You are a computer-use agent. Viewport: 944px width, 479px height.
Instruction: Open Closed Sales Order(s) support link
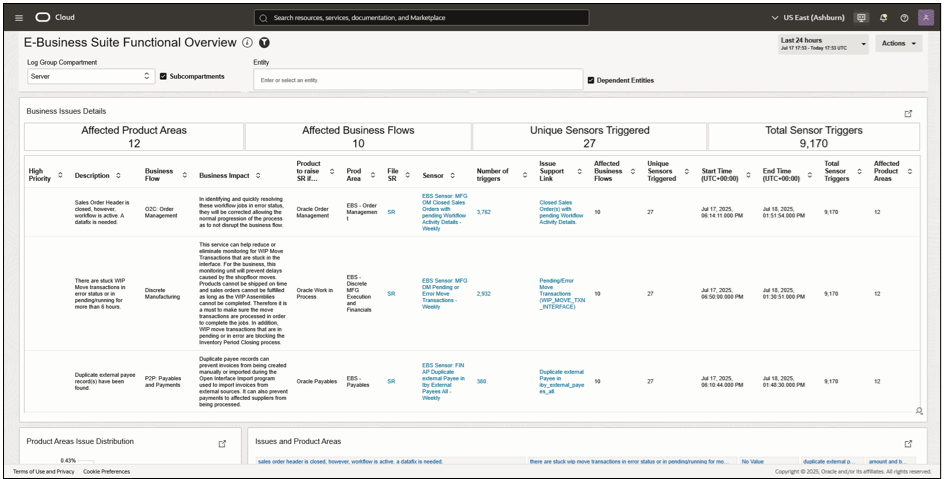coord(561,212)
